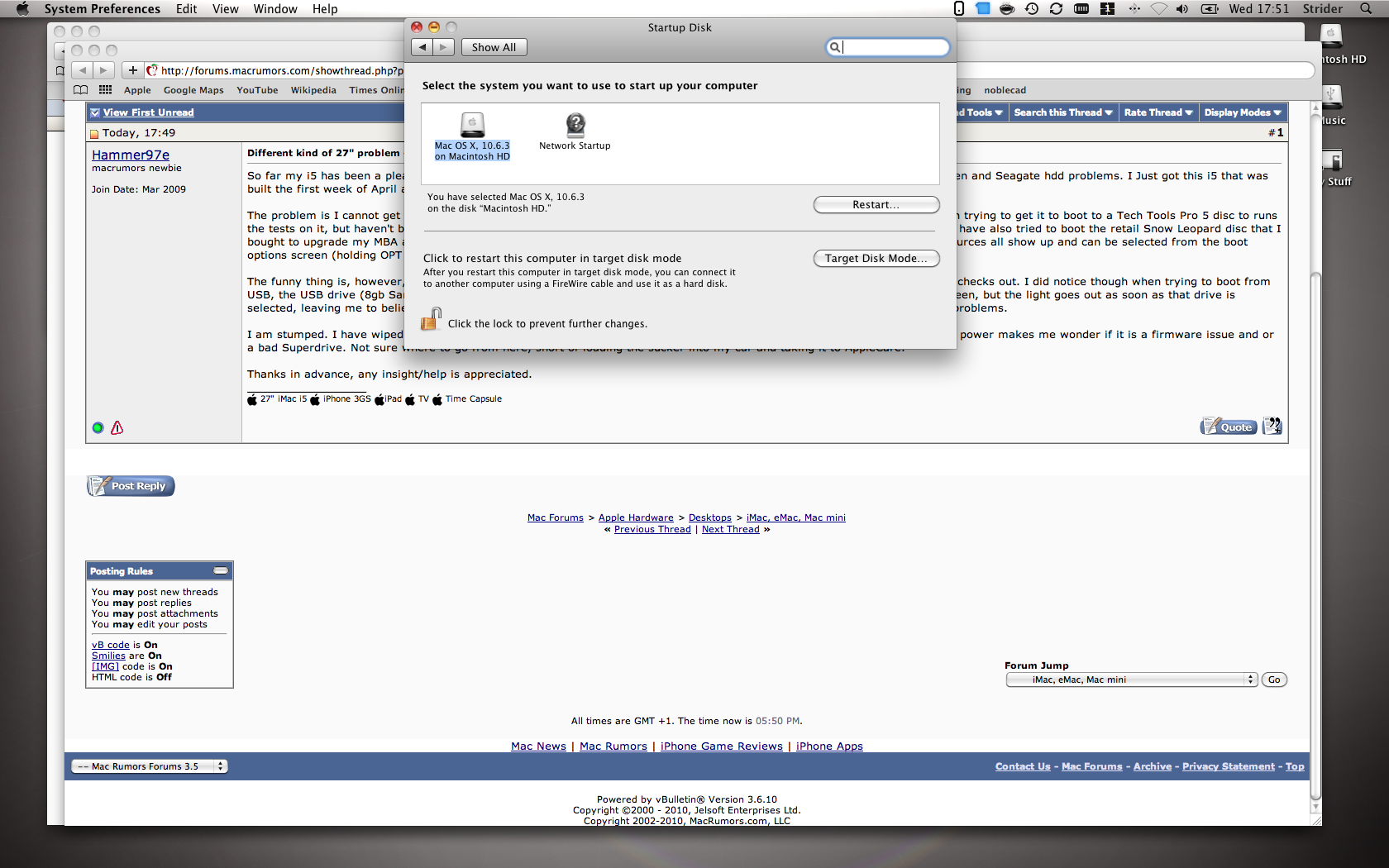Open the YouTube bookmark in Safari
This screenshot has height=868, width=1389.
coord(257,90)
